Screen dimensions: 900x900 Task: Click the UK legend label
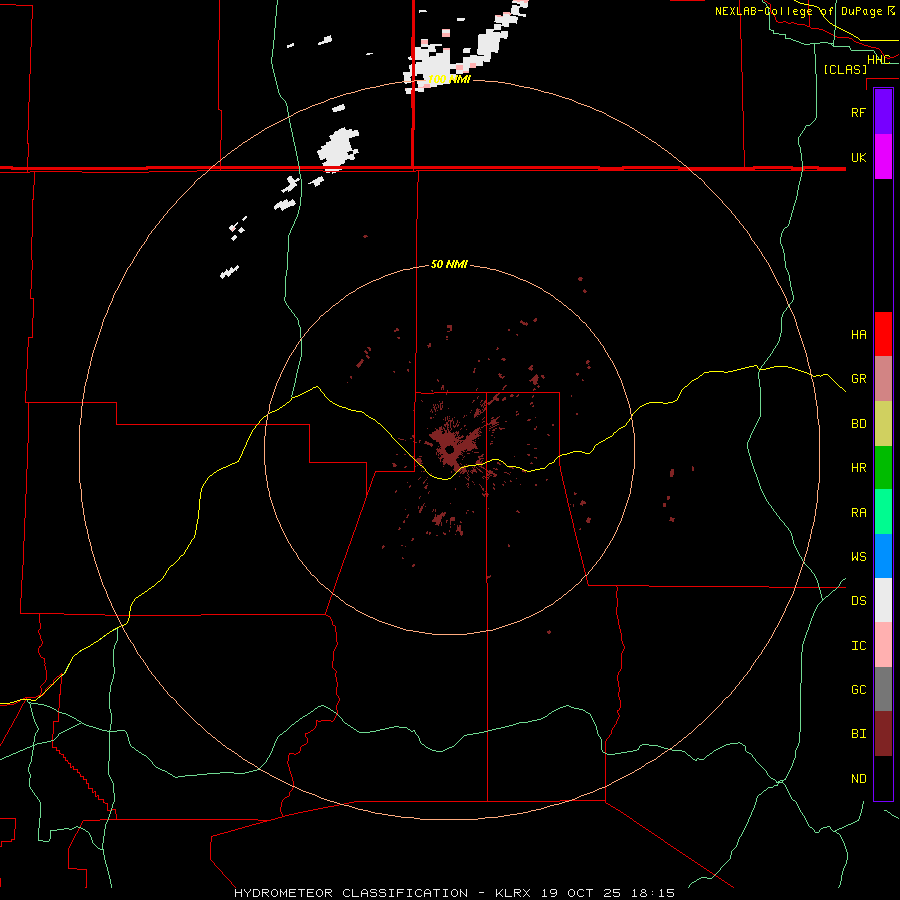pos(858,157)
